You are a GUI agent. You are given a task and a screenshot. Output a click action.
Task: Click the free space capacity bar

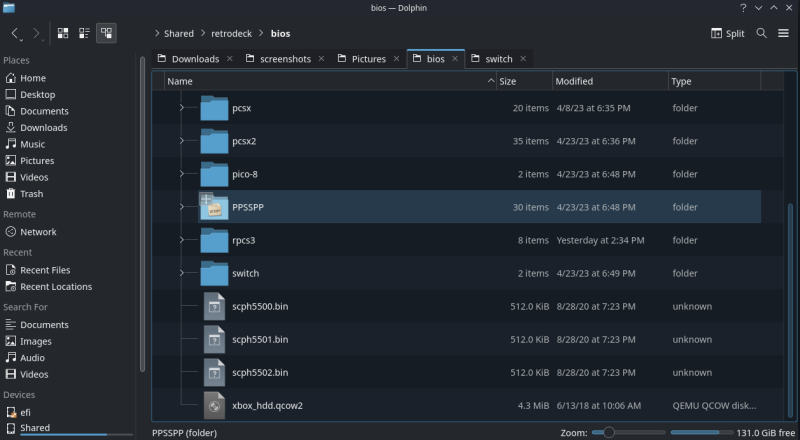pyautogui.click(x=702, y=432)
